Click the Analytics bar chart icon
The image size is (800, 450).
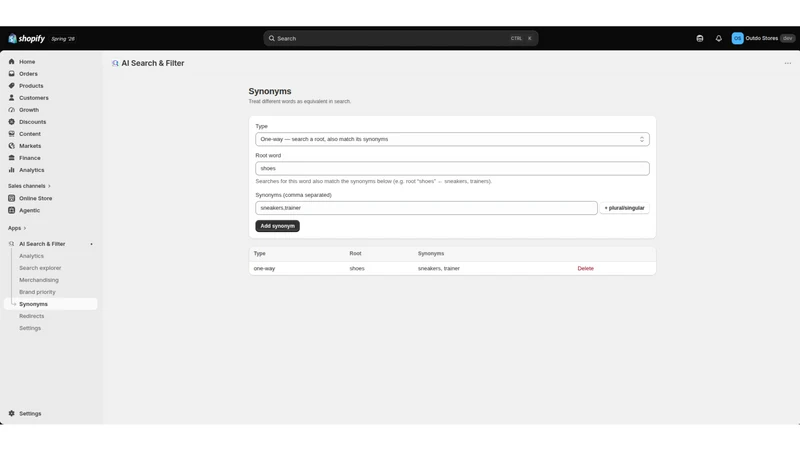[x=11, y=170]
